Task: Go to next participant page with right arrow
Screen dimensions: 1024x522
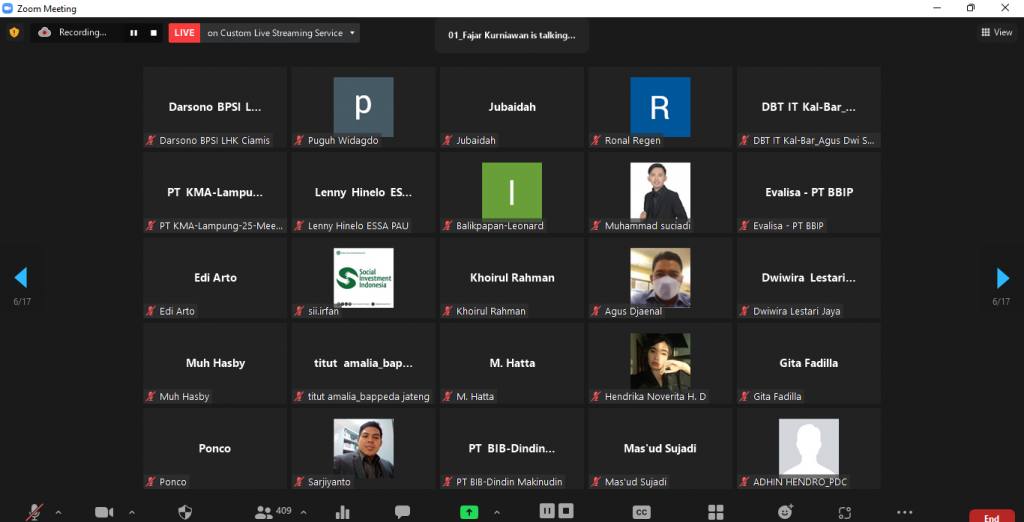Action: pos(1002,278)
